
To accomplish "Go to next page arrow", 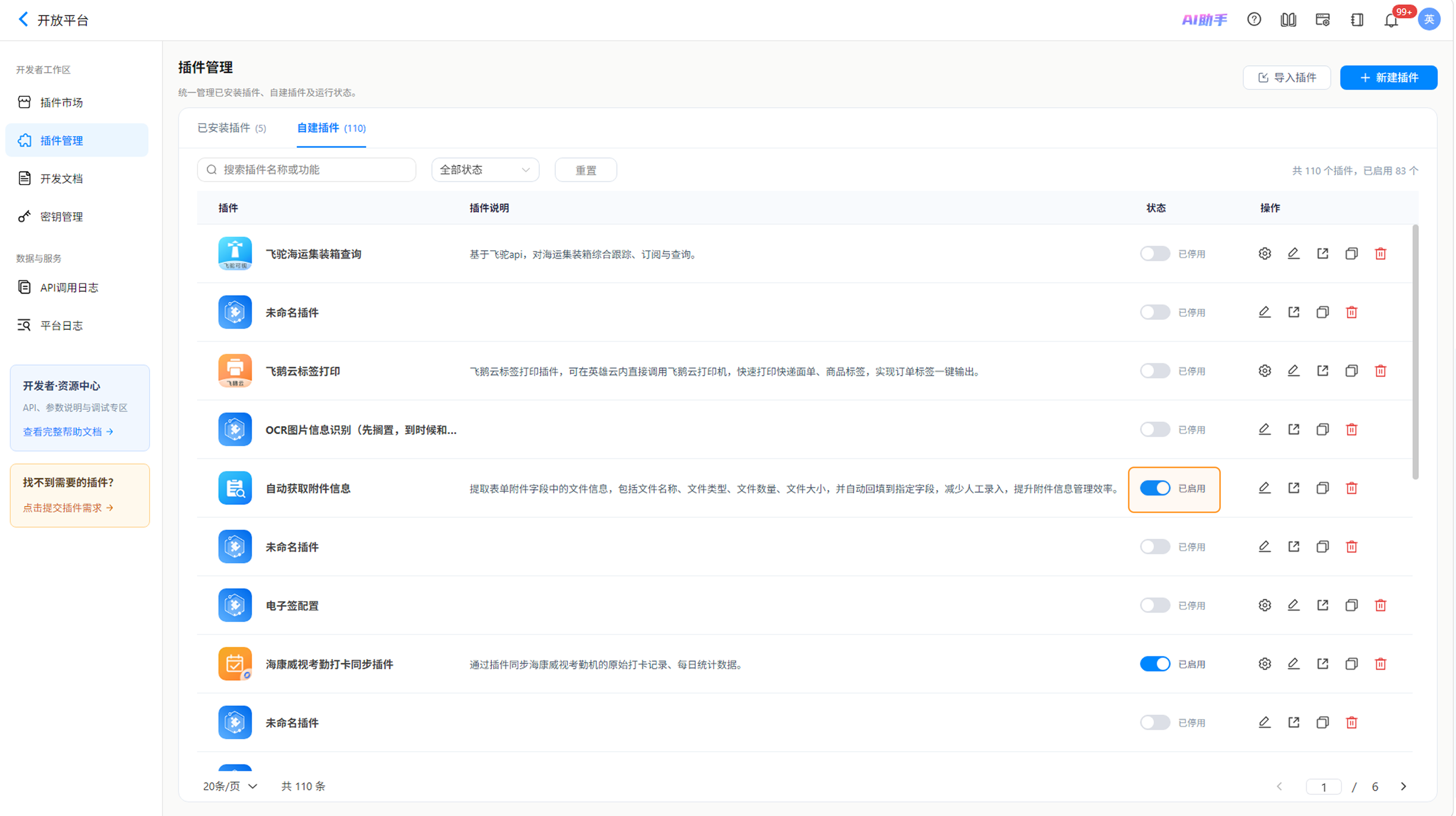I will [1403, 786].
